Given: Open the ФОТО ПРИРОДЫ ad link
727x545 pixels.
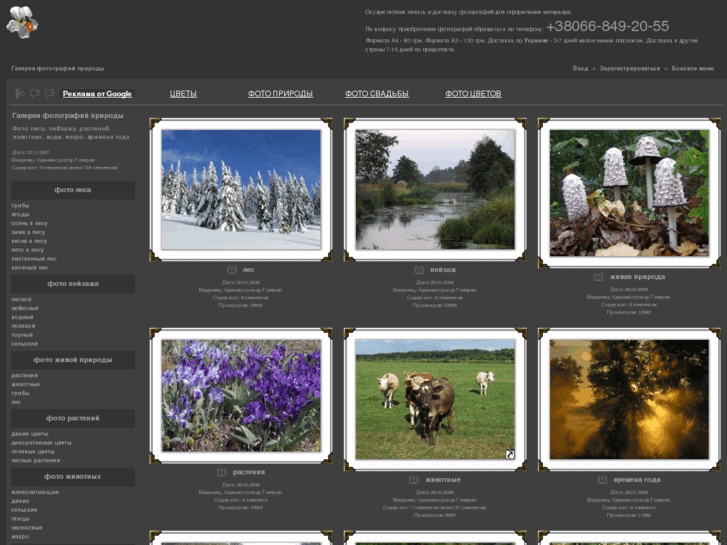Looking at the screenshot, I should coord(281,94).
